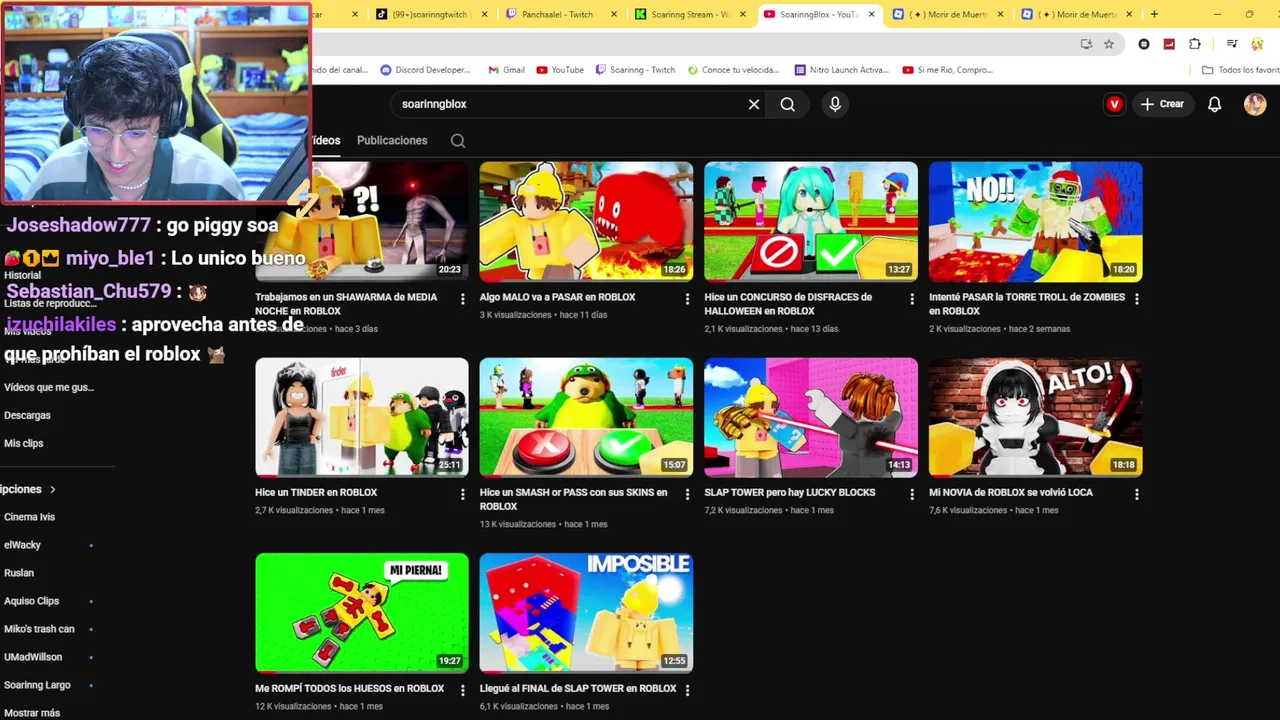Switch to the Publicaciones channel tab

[x=392, y=141]
